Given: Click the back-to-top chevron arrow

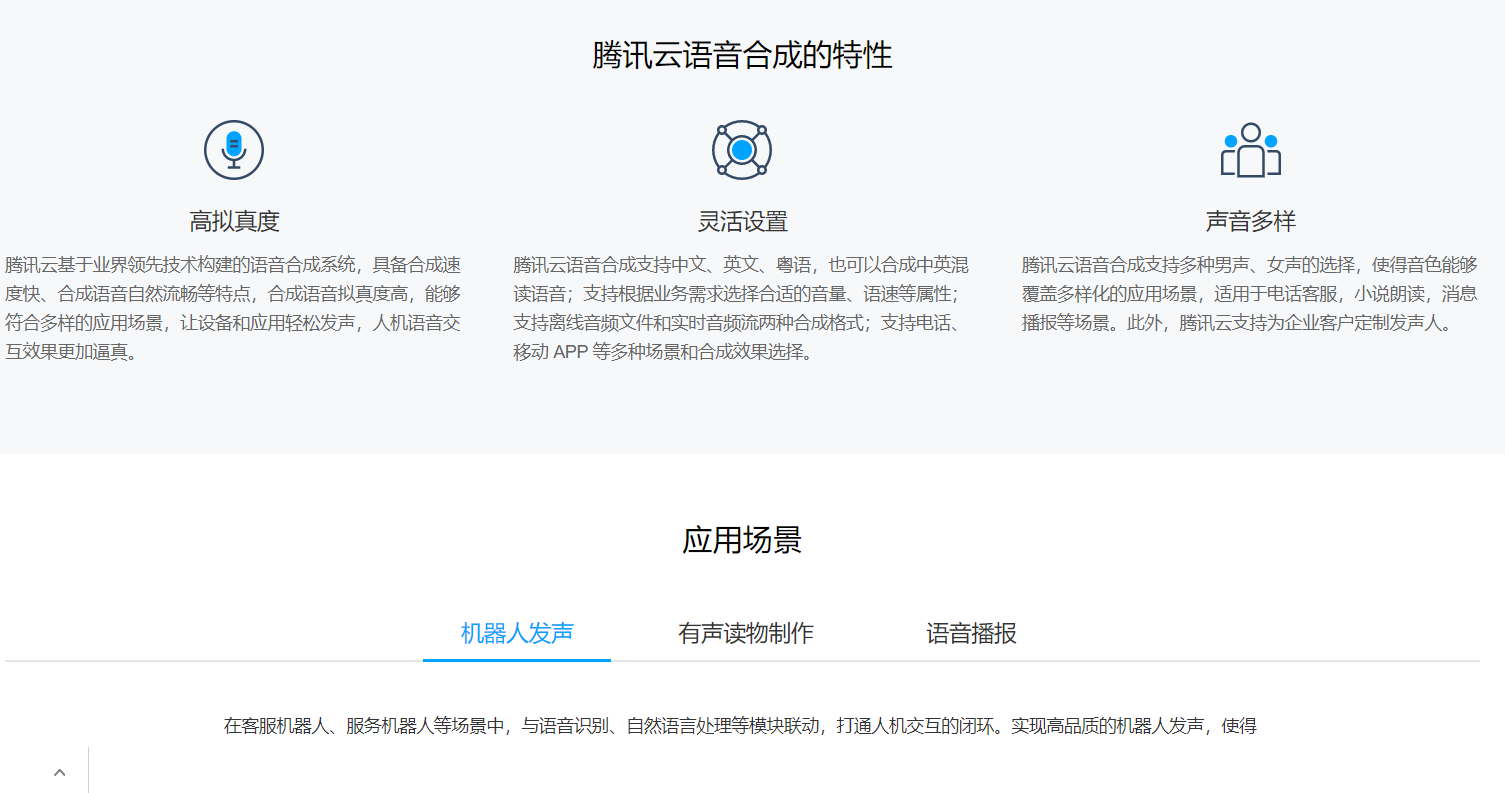Looking at the screenshot, I should tap(59, 772).
